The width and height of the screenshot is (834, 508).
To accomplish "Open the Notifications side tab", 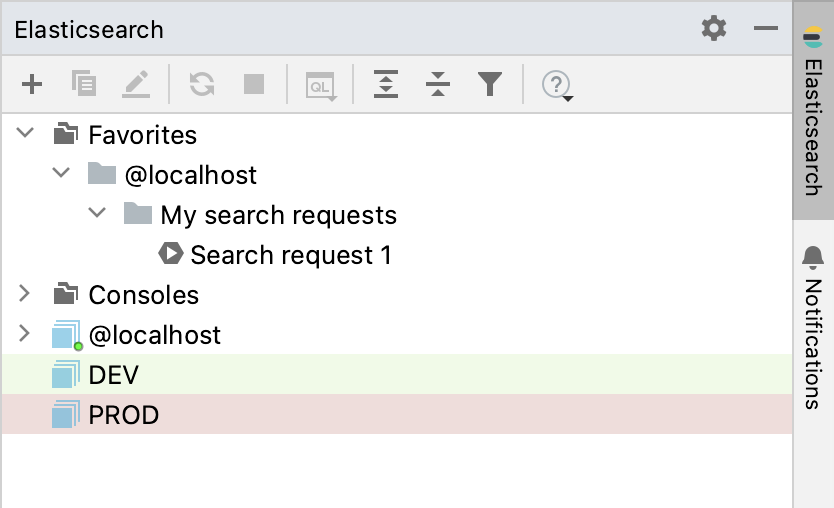I will click(813, 327).
